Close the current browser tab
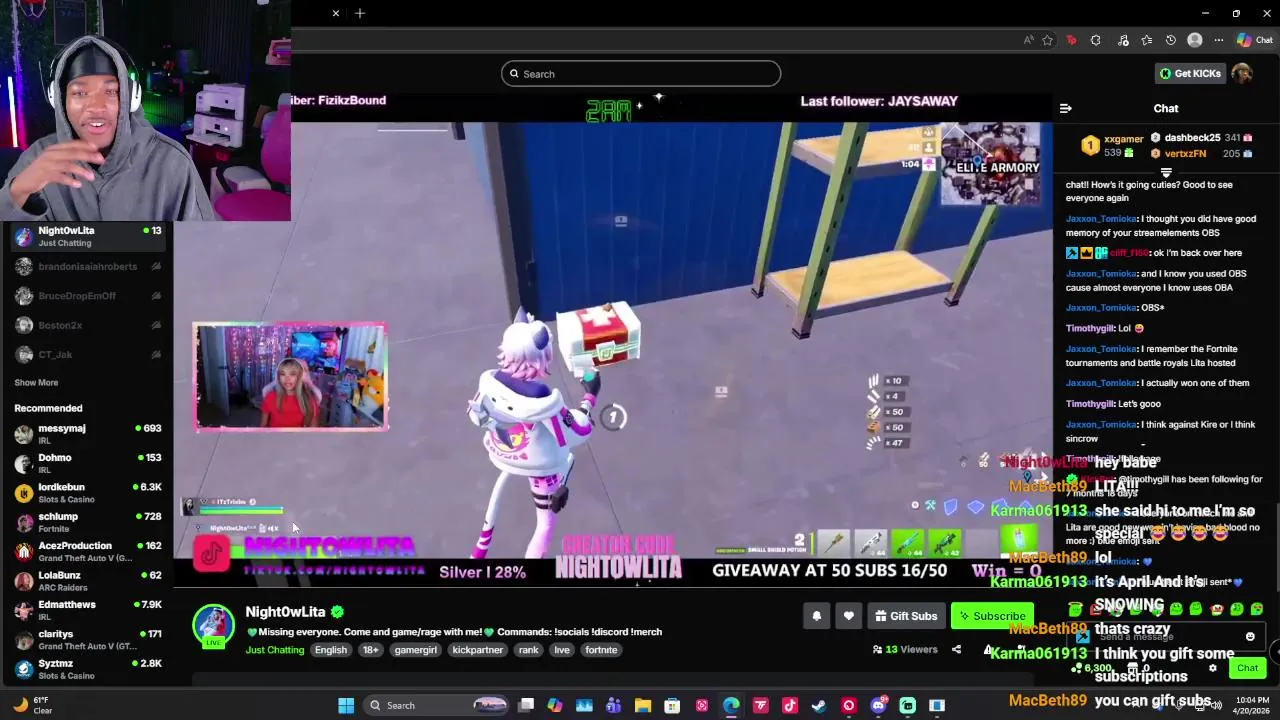This screenshot has height=720, width=1280. [x=336, y=13]
